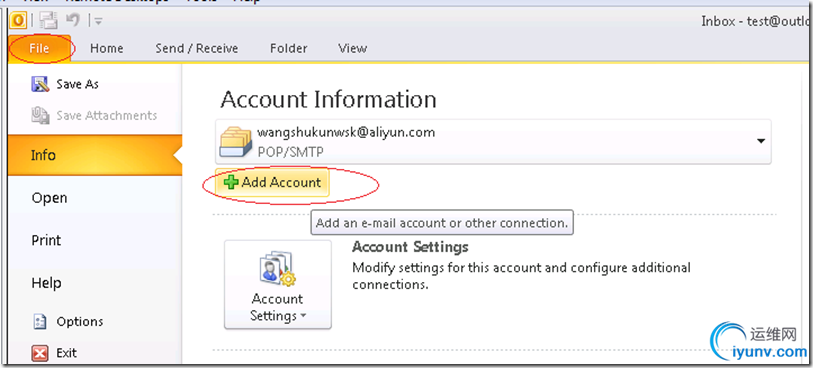Click the Account Settings people-gear icon

[277, 269]
